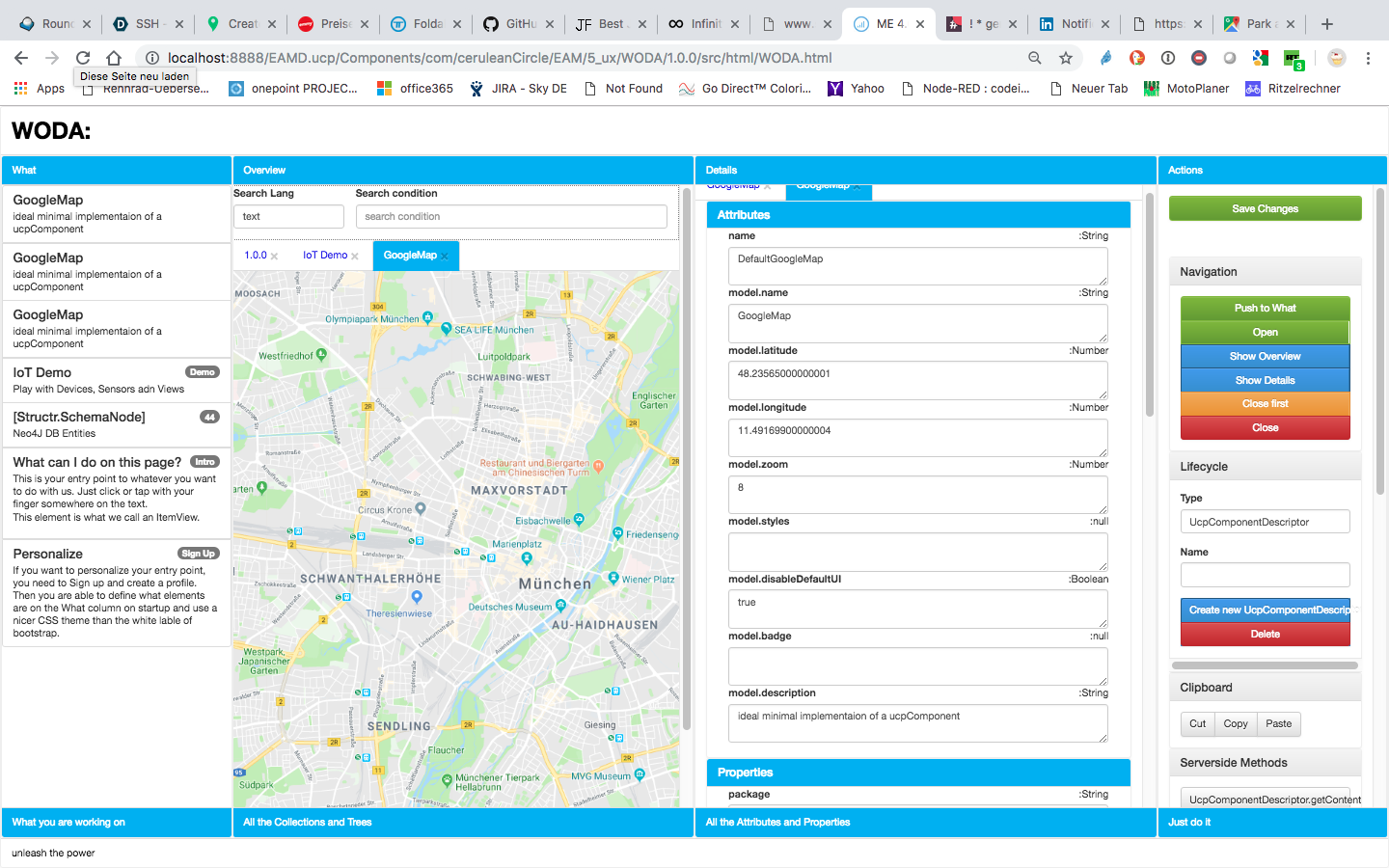Image resolution: width=1389 pixels, height=868 pixels.
Task: Close the 1.0.0 overview tab with its x
Action: [x=275, y=256]
